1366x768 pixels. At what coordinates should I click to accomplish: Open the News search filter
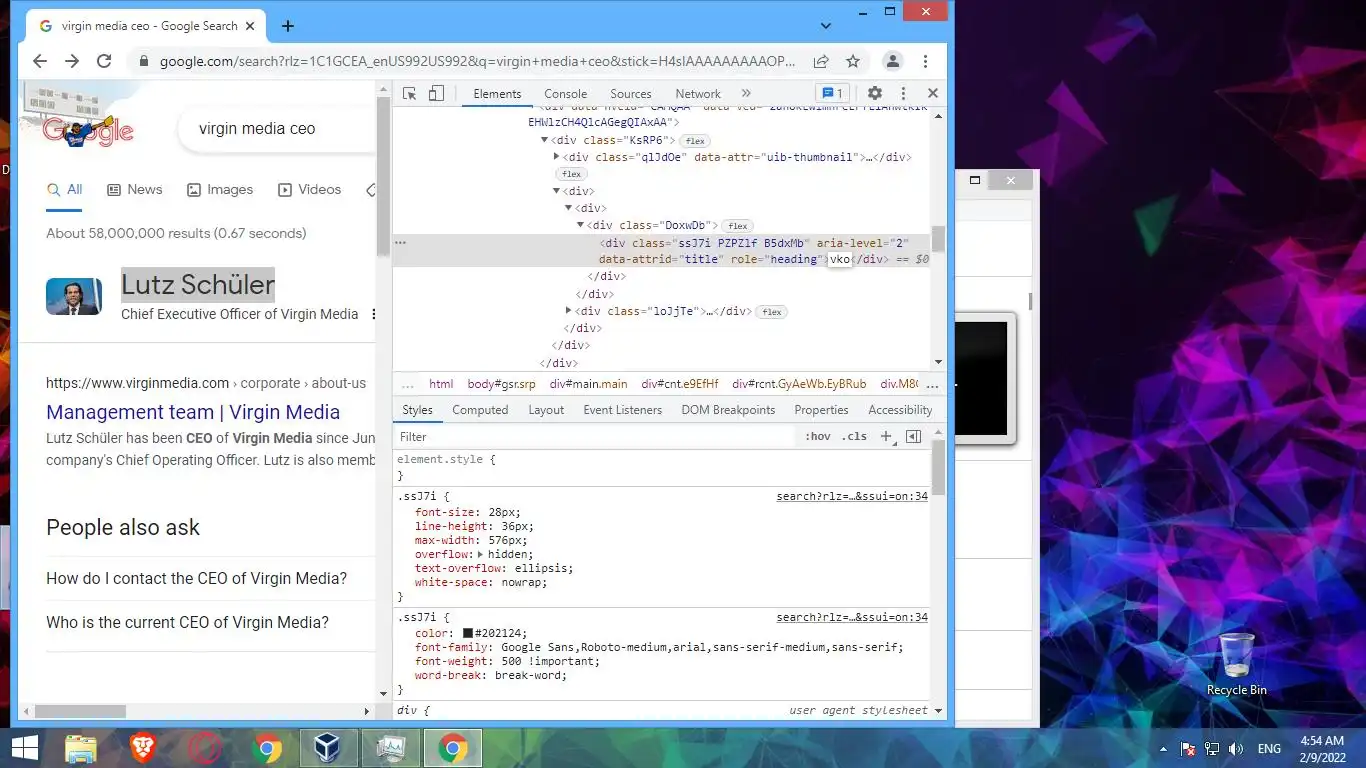pyautogui.click(x=134, y=189)
